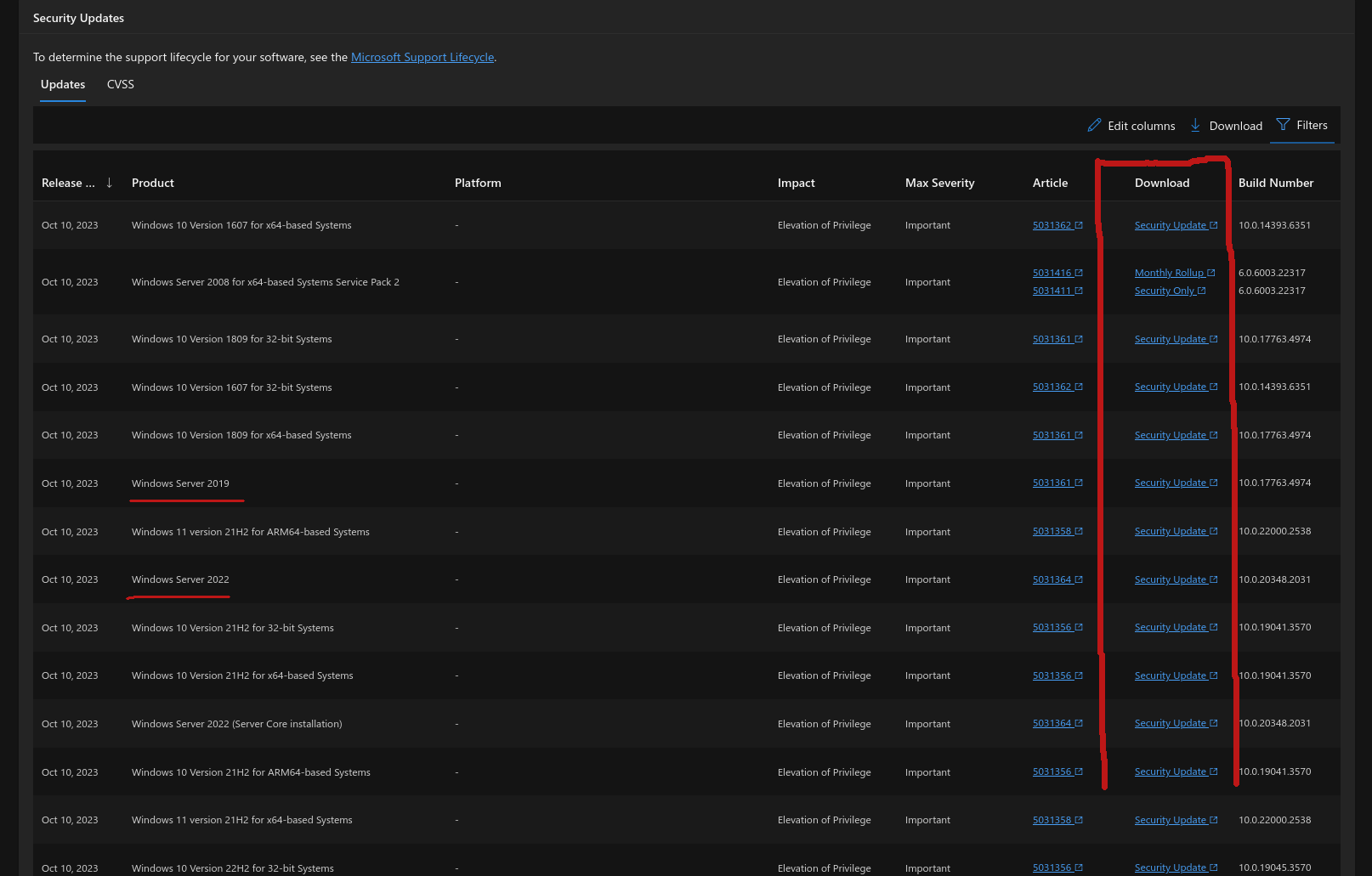1372x876 pixels.
Task: Download Security Update for Server 2022 Server Core
Action: (x=1176, y=723)
